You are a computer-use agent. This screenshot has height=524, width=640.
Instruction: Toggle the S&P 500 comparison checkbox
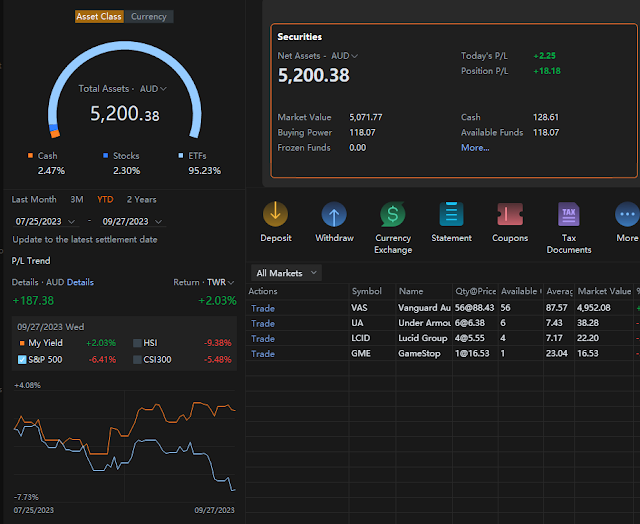[22, 360]
